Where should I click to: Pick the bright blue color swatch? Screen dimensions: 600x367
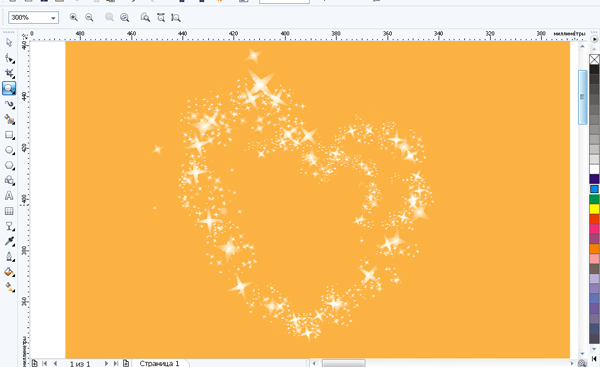click(594, 189)
